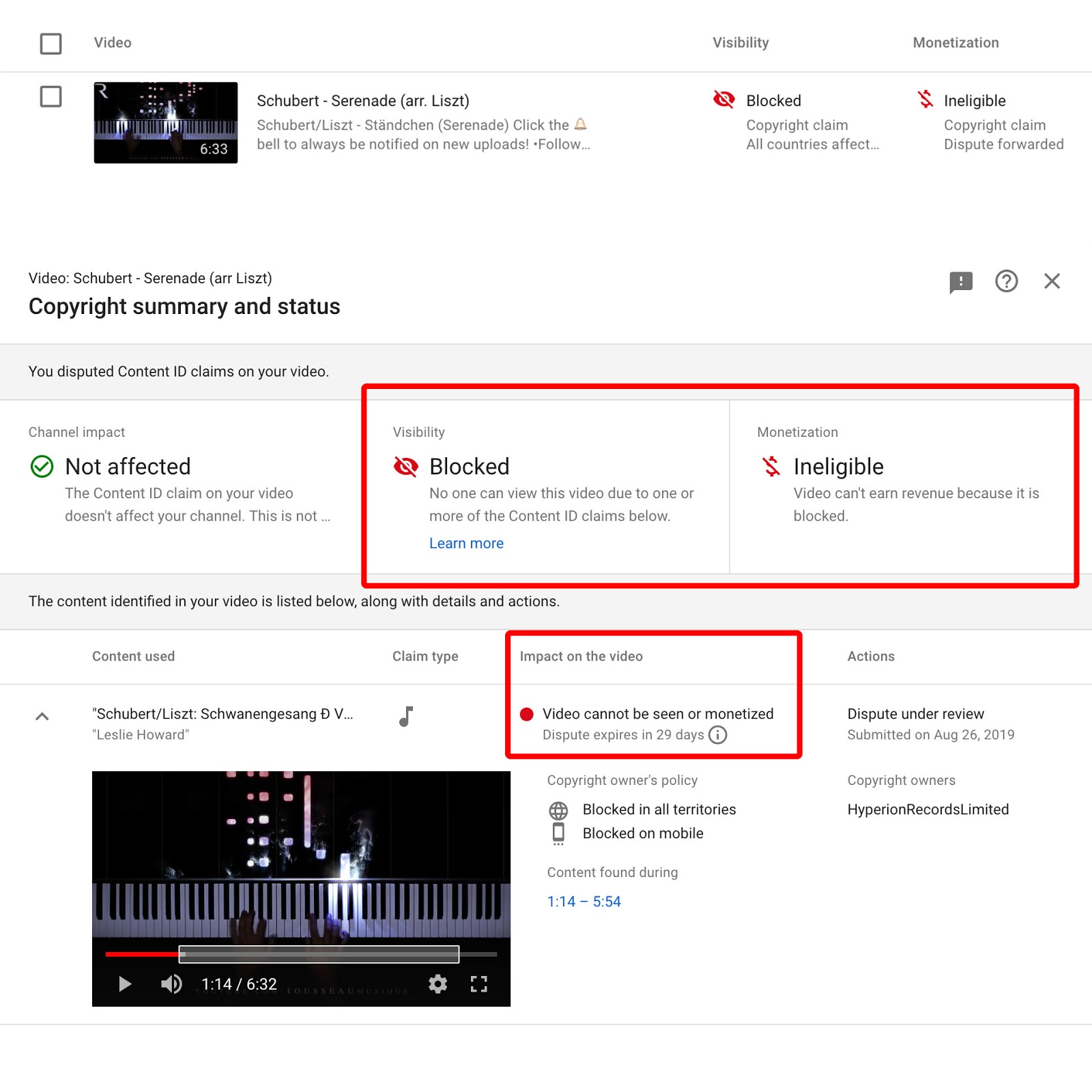Mute the video preview volume

point(171,983)
